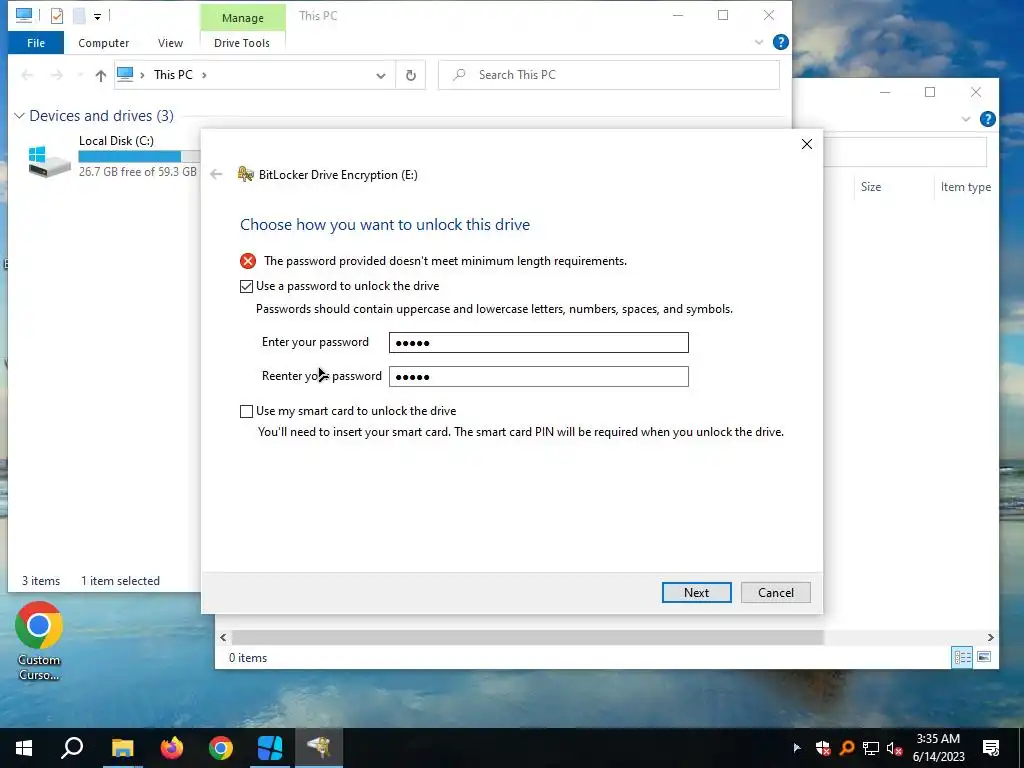The image size is (1024, 768).
Task: Open the Computer ribbon tab
Action: (103, 43)
